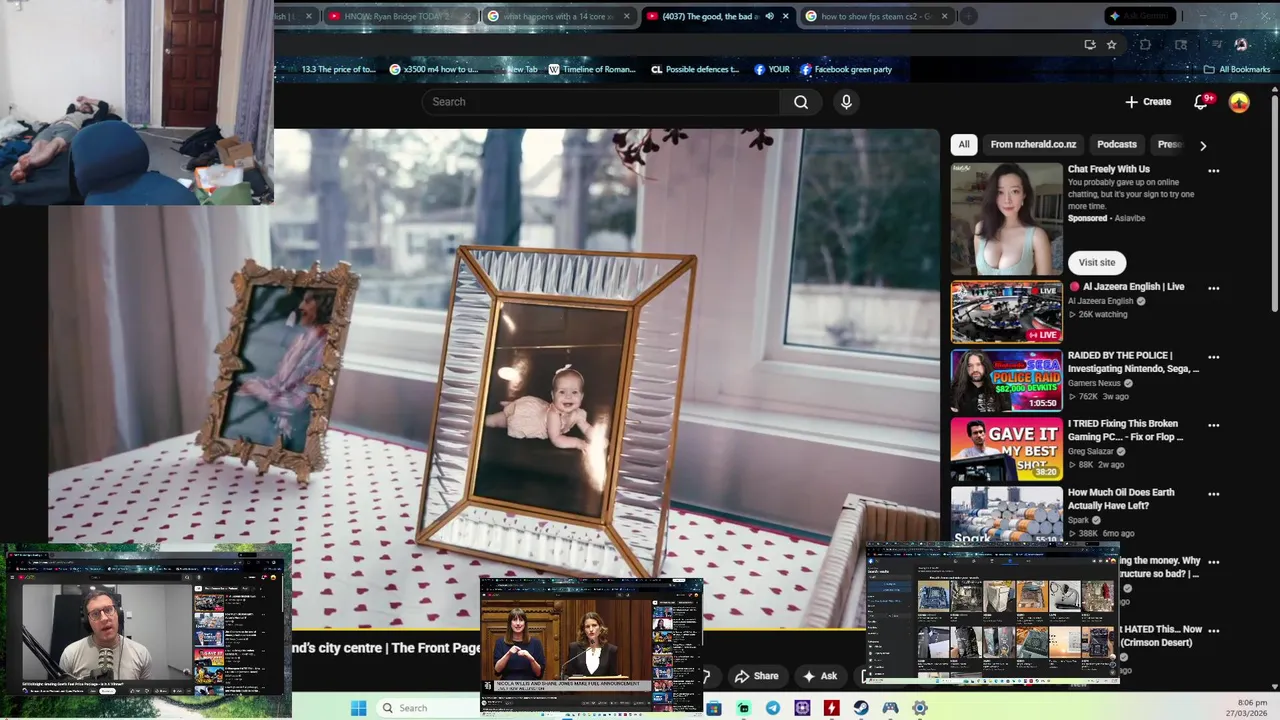
Task: Select the 'Podcasts' filter chip
Action: pyautogui.click(x=1116, y=144)
